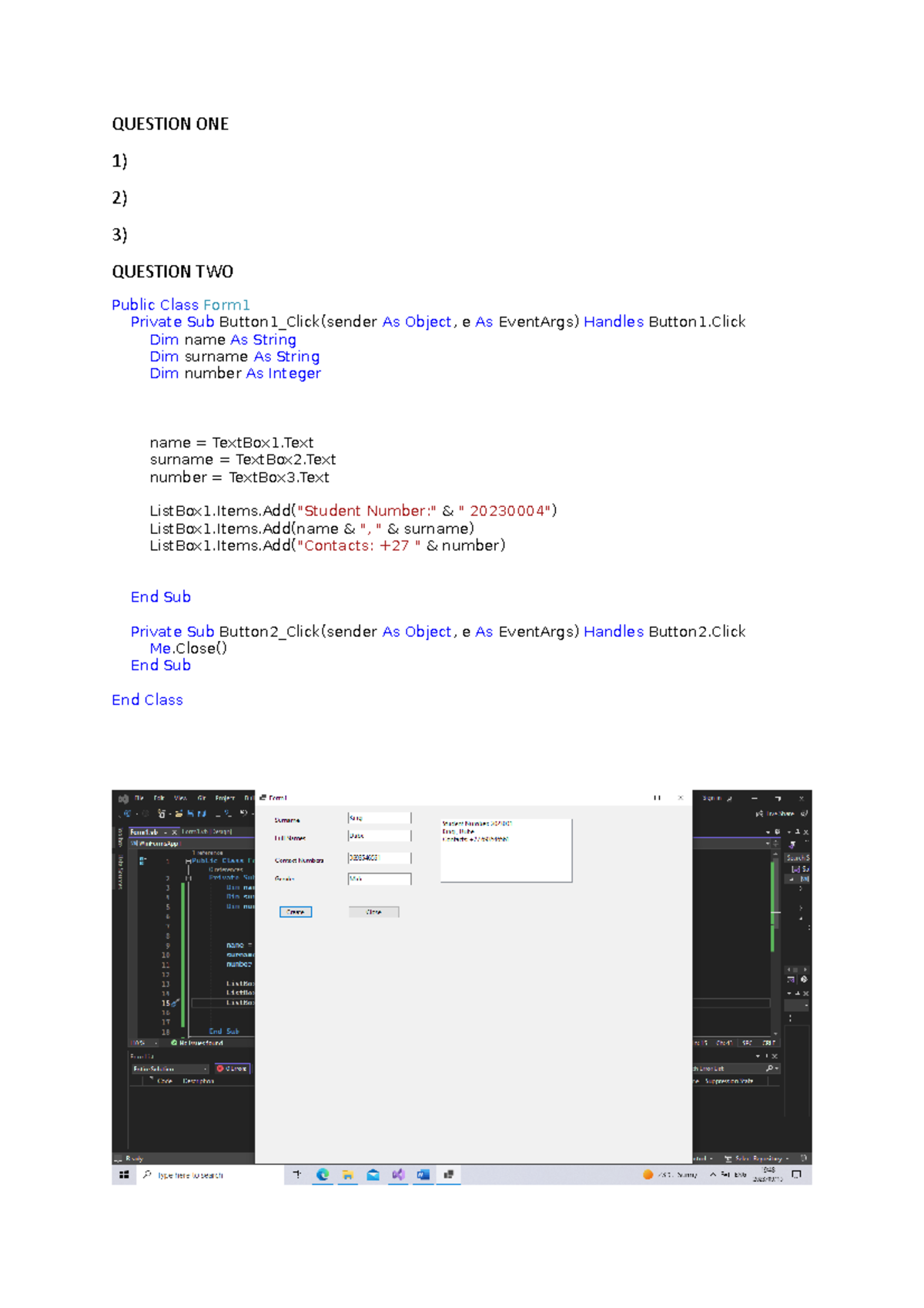Toggle the 0 Errors filter button
Viewport: 924px width, 1308px height.
point(233,1068)
